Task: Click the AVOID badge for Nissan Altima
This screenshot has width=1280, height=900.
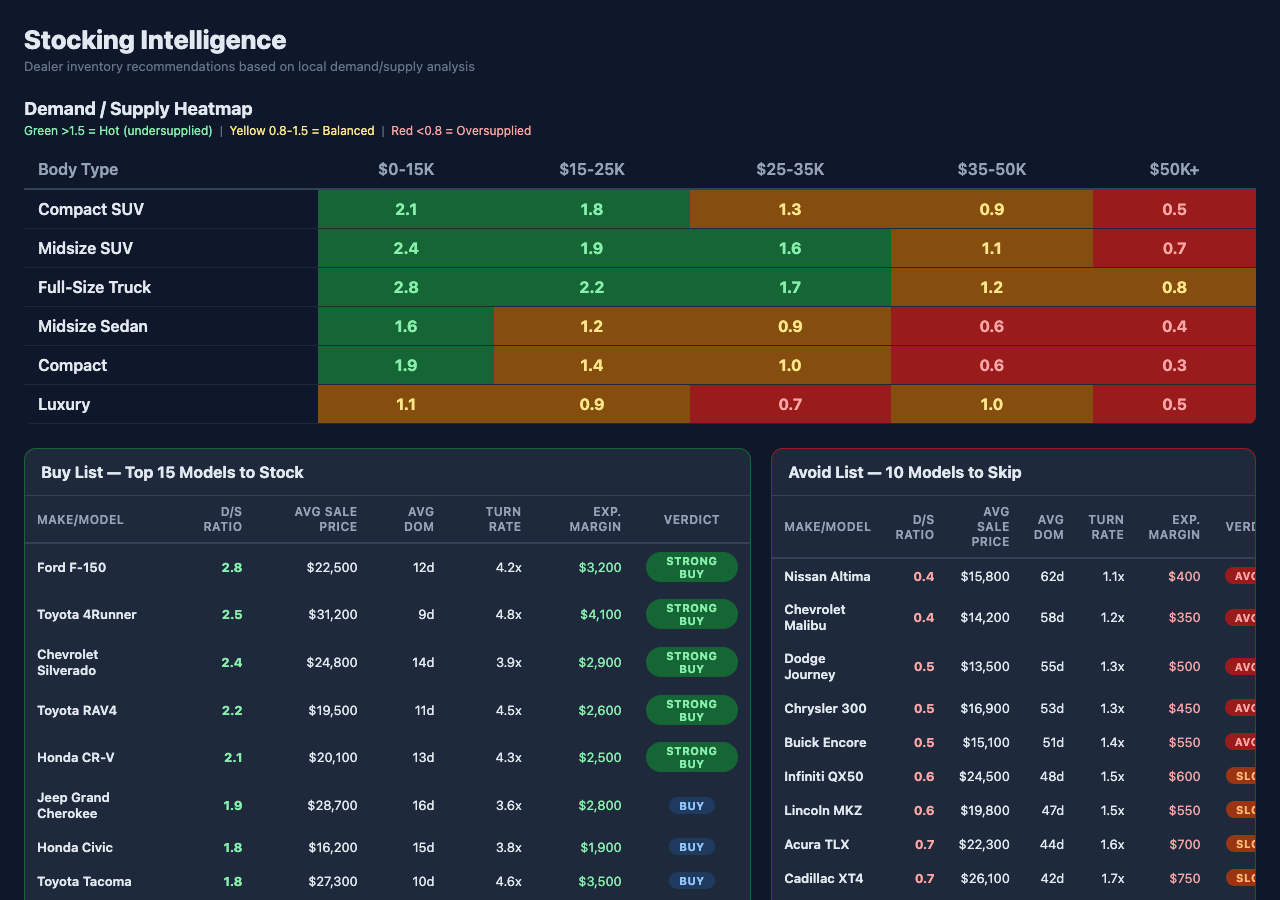Action: pos(1239,576)
